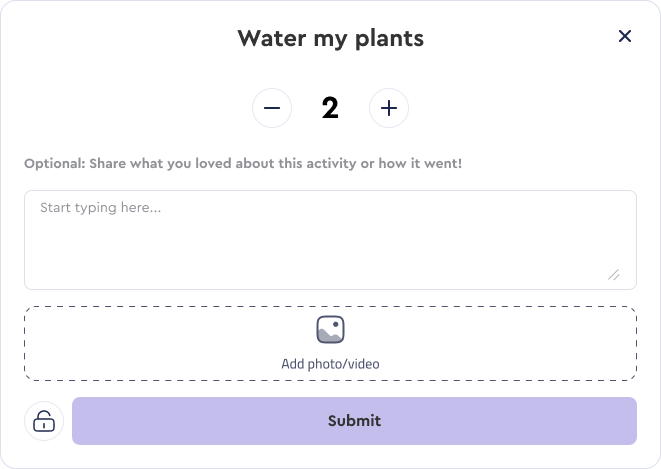Viewport: 661px width, 469px height.
Task: Click the word 'Optional:' in the prompt
Action: pos(54,163)
